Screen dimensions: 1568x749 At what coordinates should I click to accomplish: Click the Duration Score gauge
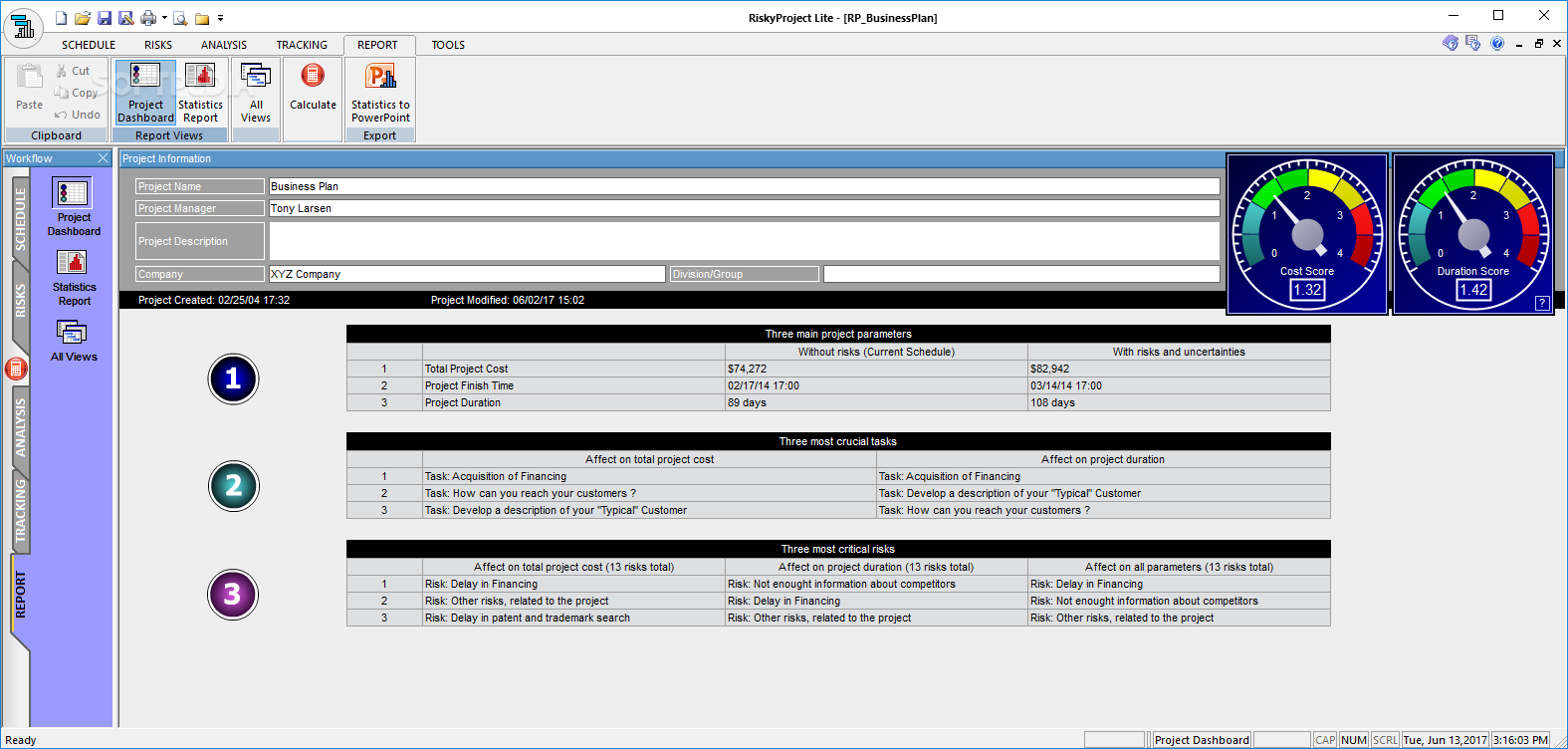pyautogui.click(x=1473, y=234)
